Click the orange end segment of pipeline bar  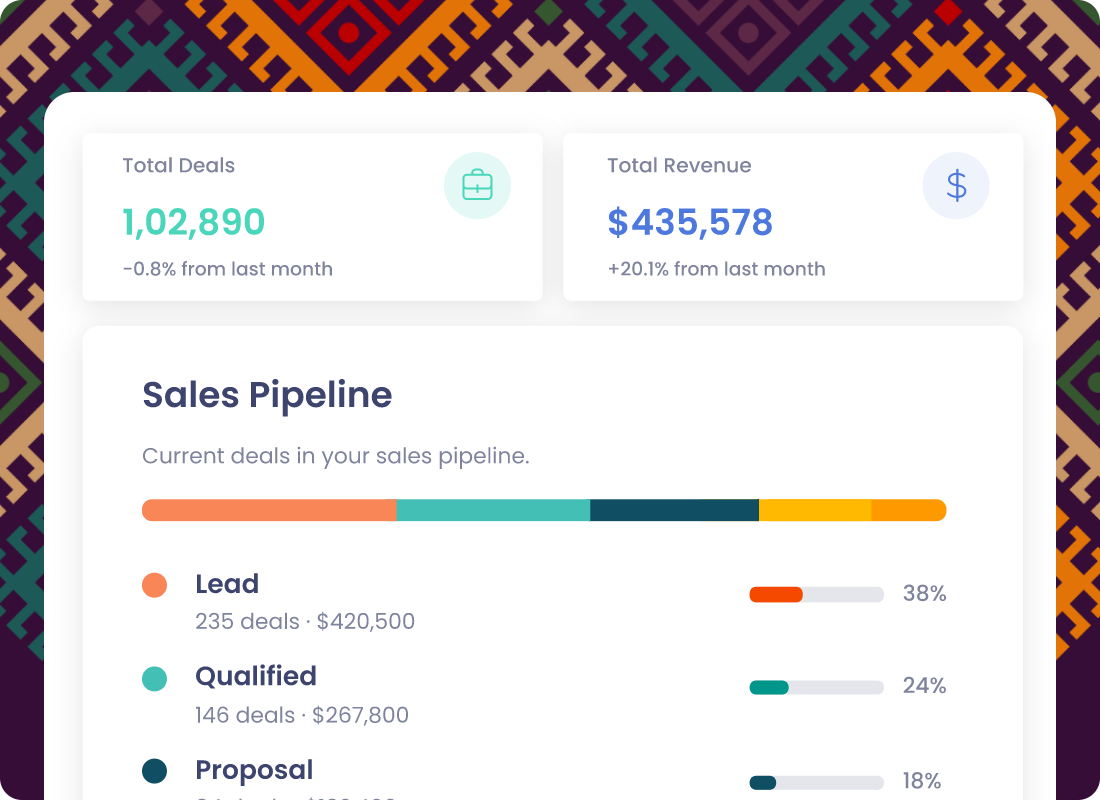point(908,510)
